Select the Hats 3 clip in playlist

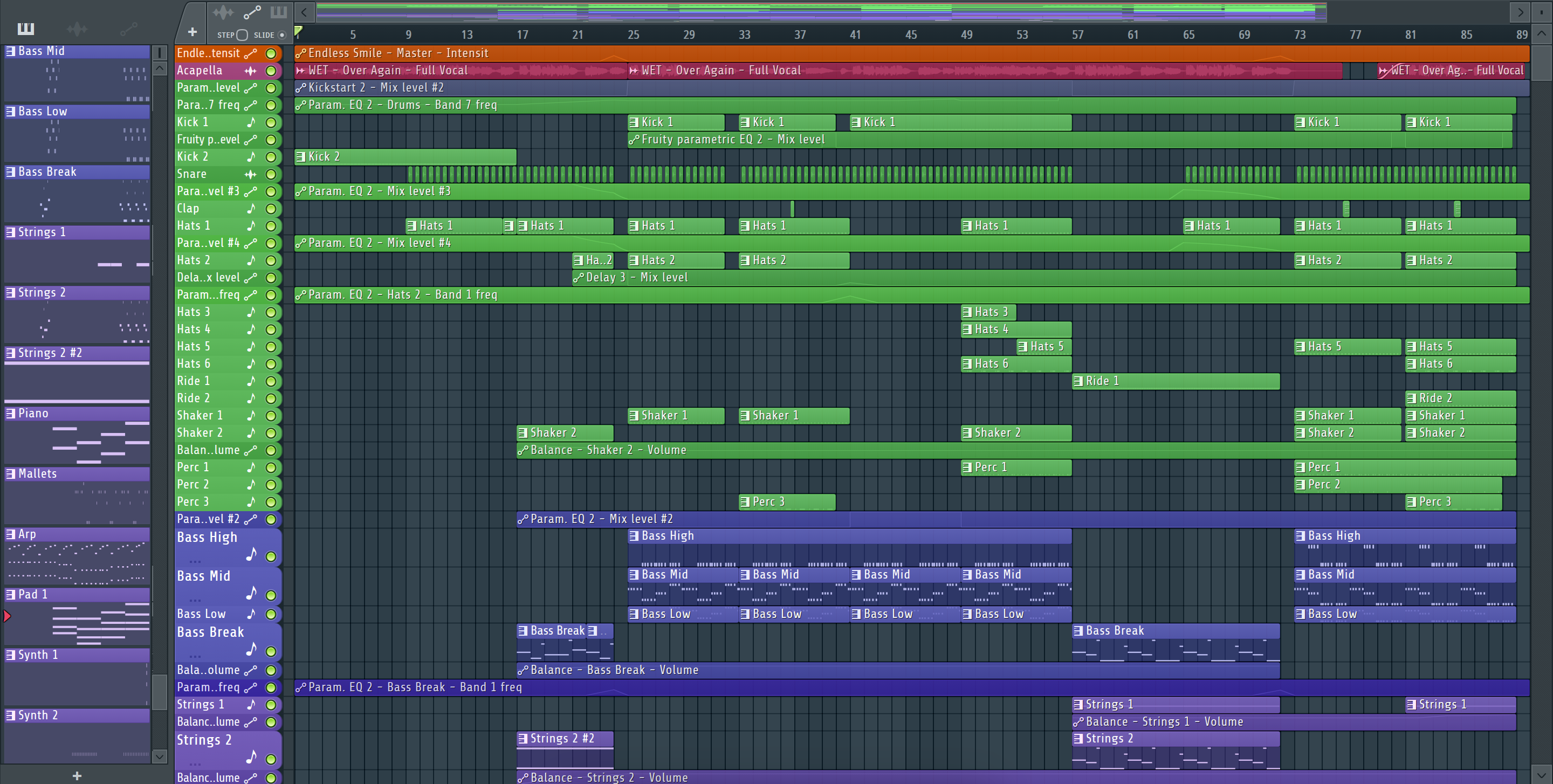coord(989,312)
